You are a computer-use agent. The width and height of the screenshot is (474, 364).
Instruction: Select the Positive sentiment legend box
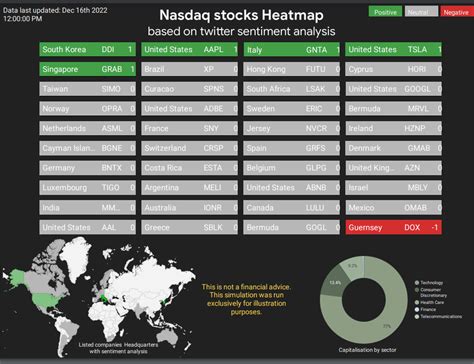(x=385, y=12)
